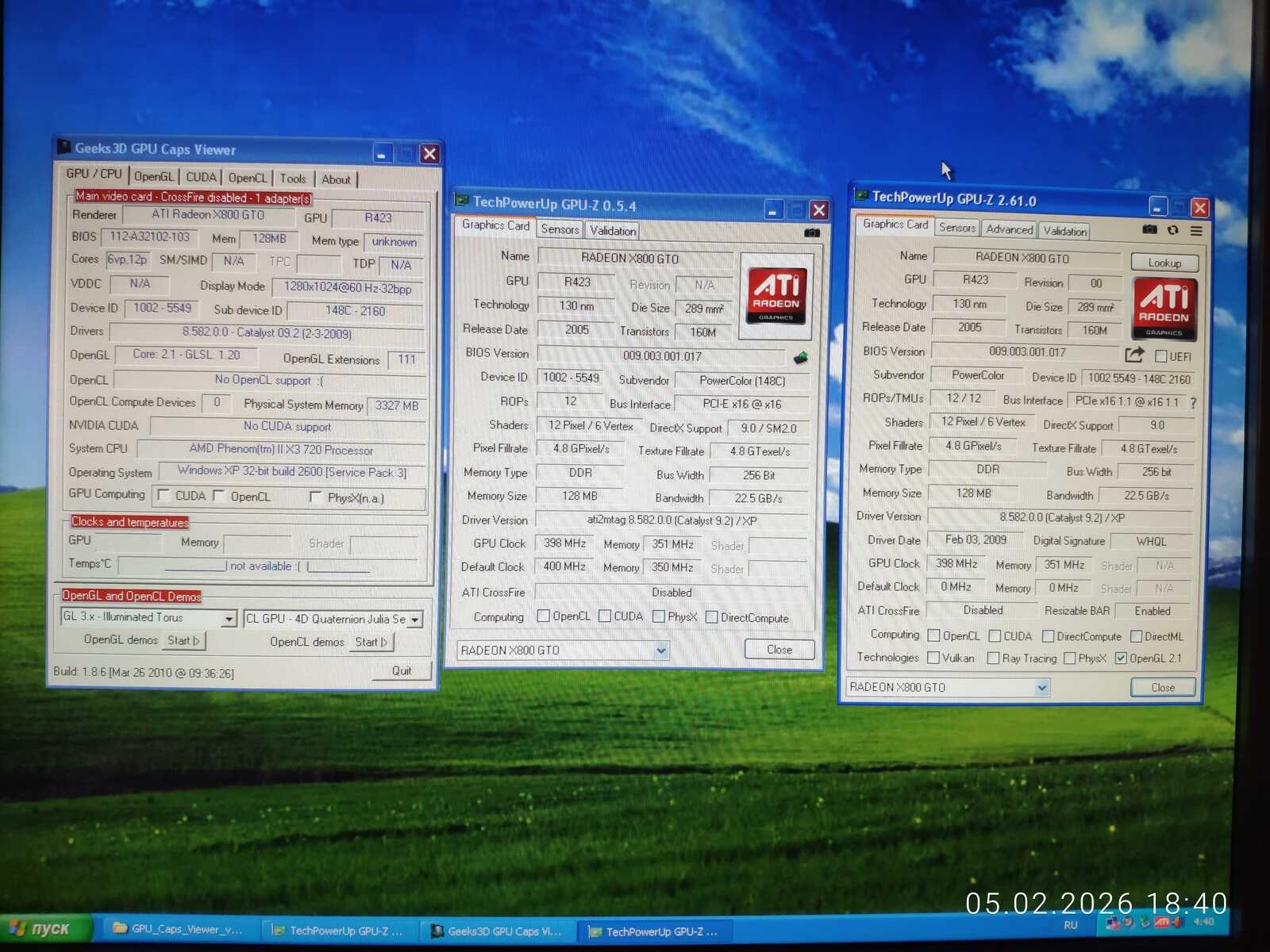
Task: Switch to the OpenGL tab in GPU Caps Viewer
Action: coord(153,177)
